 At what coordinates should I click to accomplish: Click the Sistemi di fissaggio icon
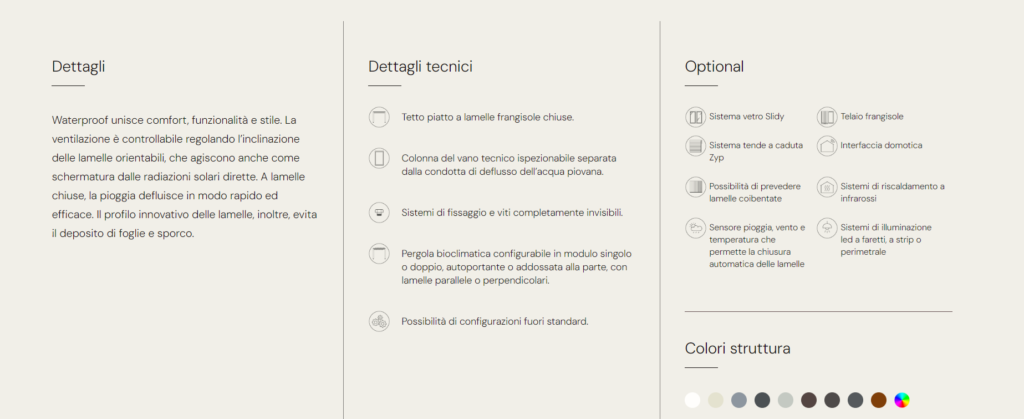[379, 213]
